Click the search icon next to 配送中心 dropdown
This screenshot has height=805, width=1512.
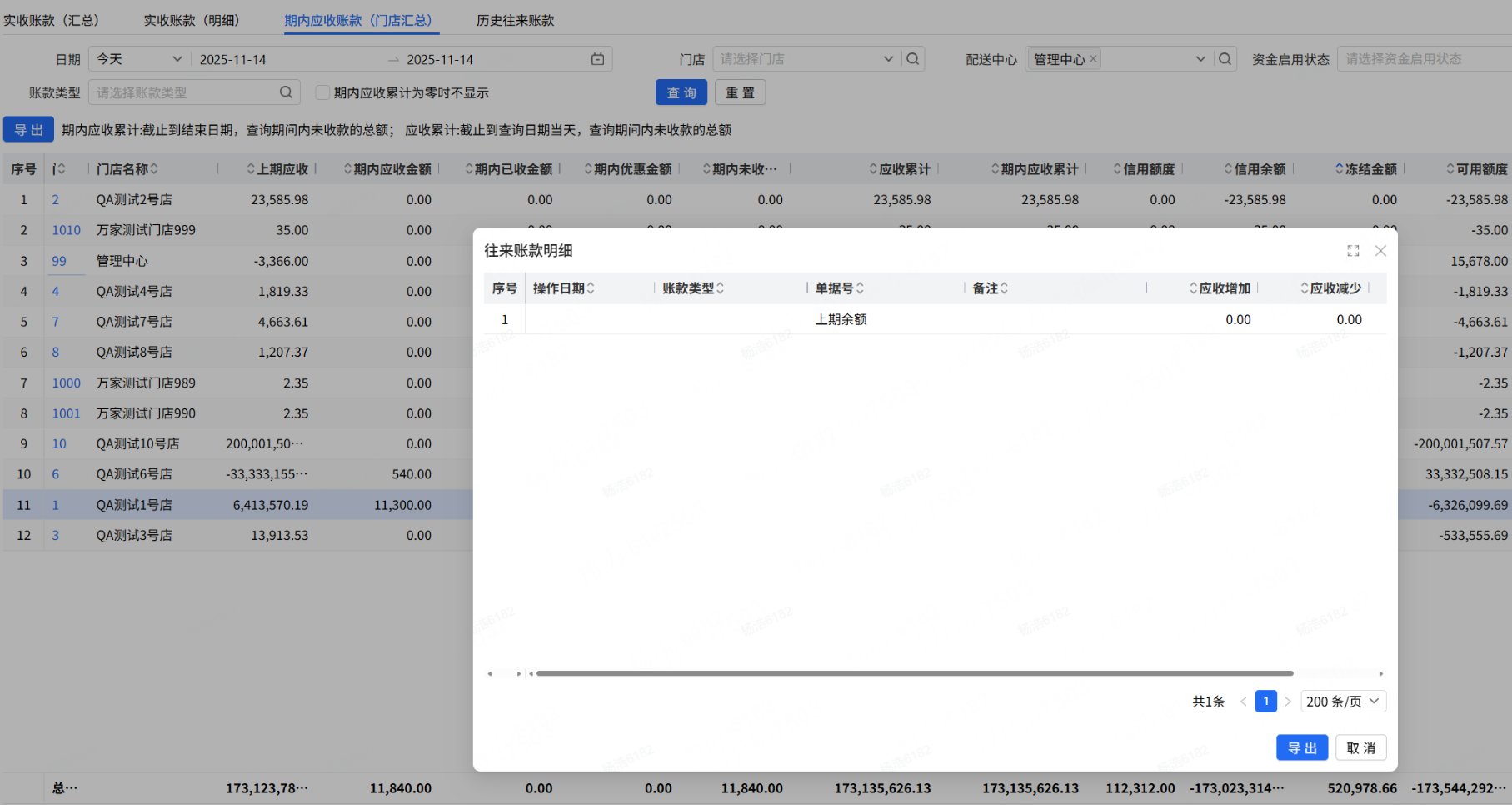(1225, 59)
